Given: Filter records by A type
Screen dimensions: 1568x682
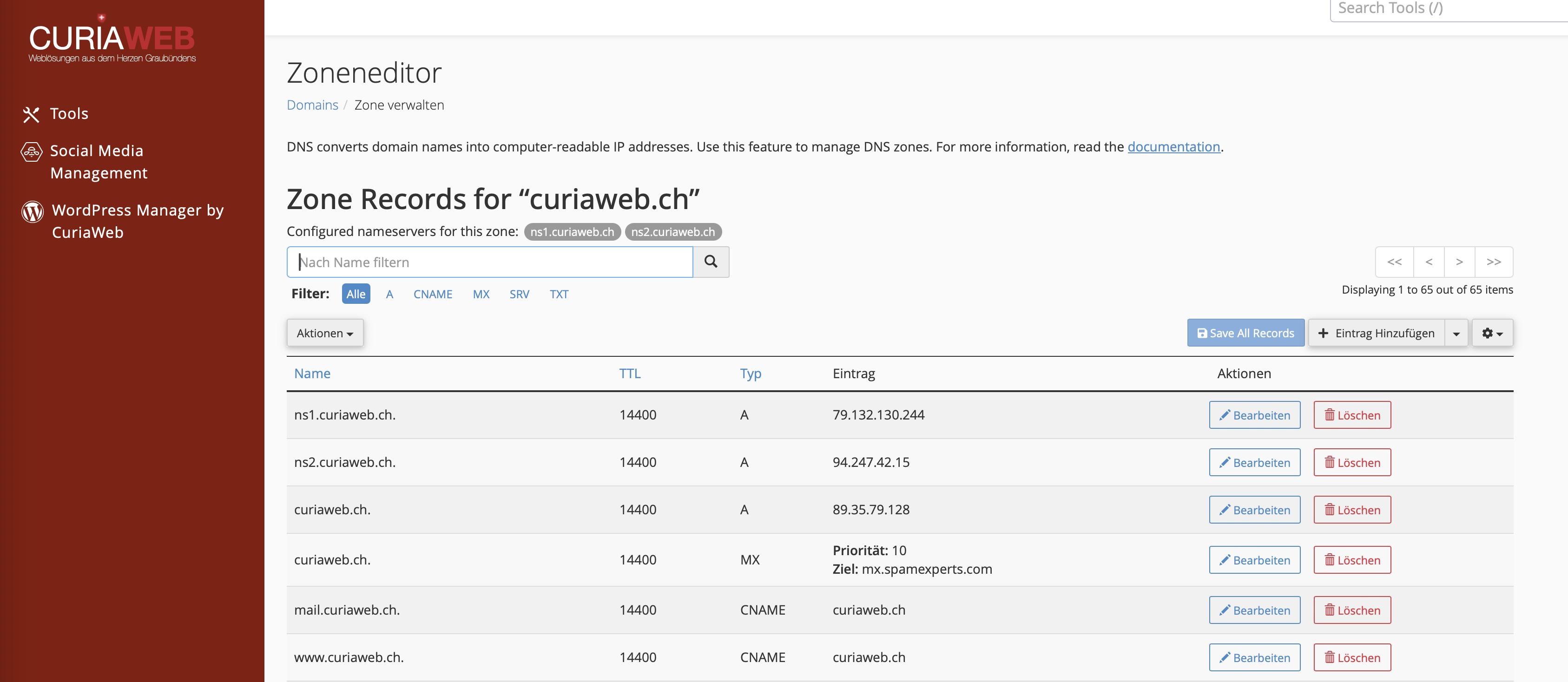Looking at the screenshot, I should pyautogui.click(x=389, y=294).
